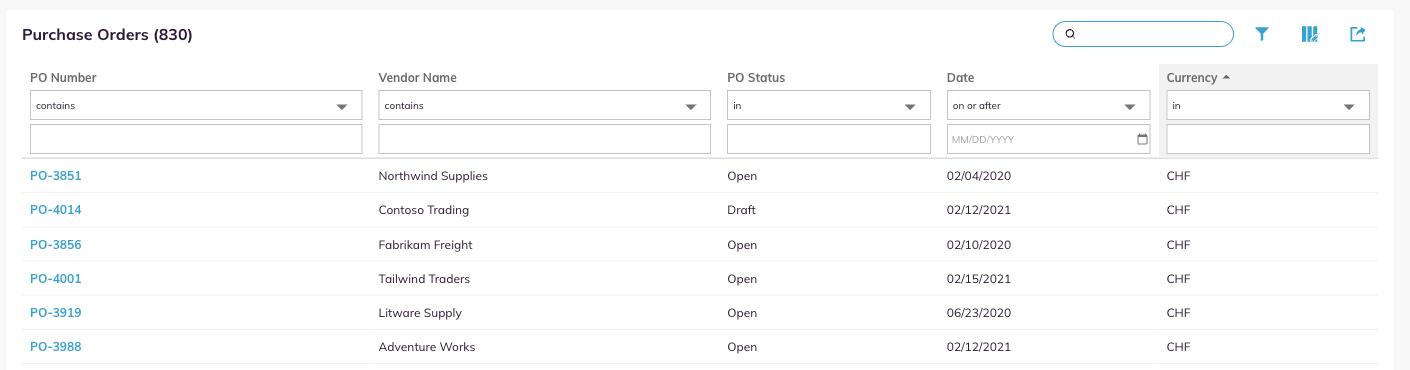Click Open status in the PO-3851 row

click(x=742, y=176)
